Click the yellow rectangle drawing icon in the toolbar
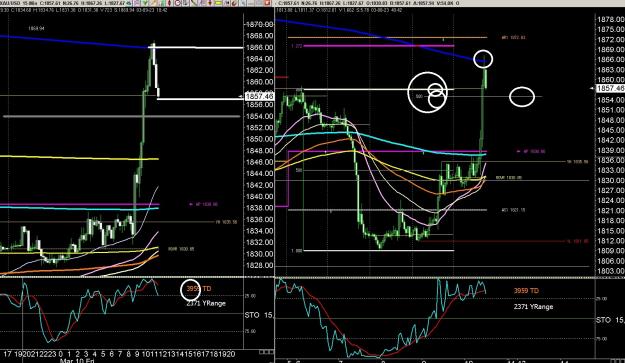This screenshot has height=363, width=625. [218, 3]
